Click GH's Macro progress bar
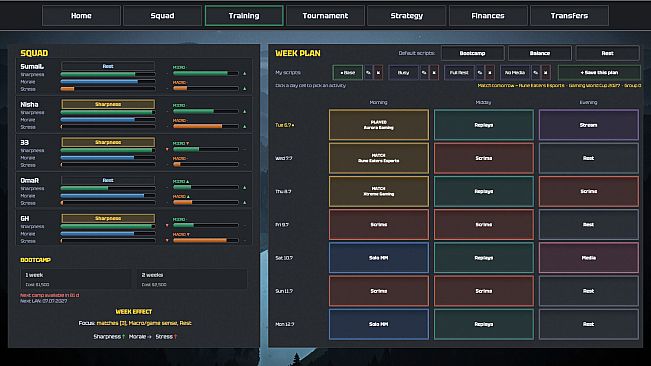Viewport: 651px width, 366px height. tap(206, 240)
